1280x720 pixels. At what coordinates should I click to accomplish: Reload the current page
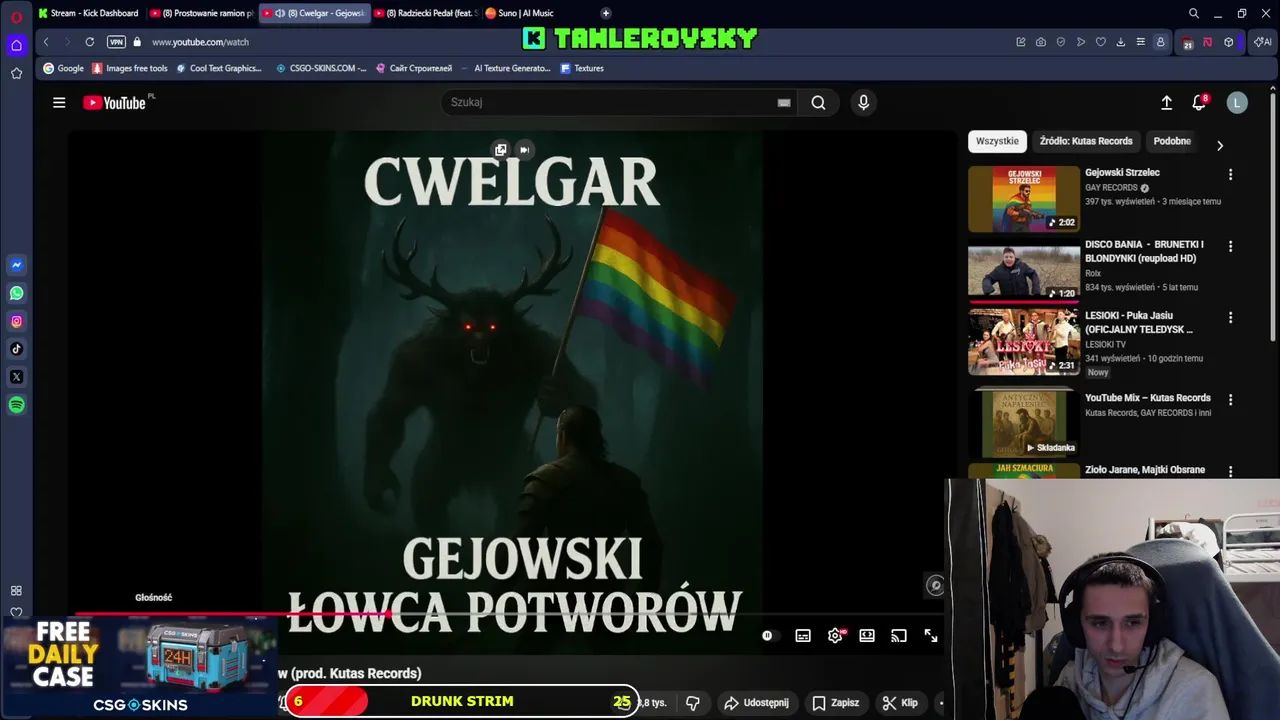pyautogui.click(x=89, y=42)
